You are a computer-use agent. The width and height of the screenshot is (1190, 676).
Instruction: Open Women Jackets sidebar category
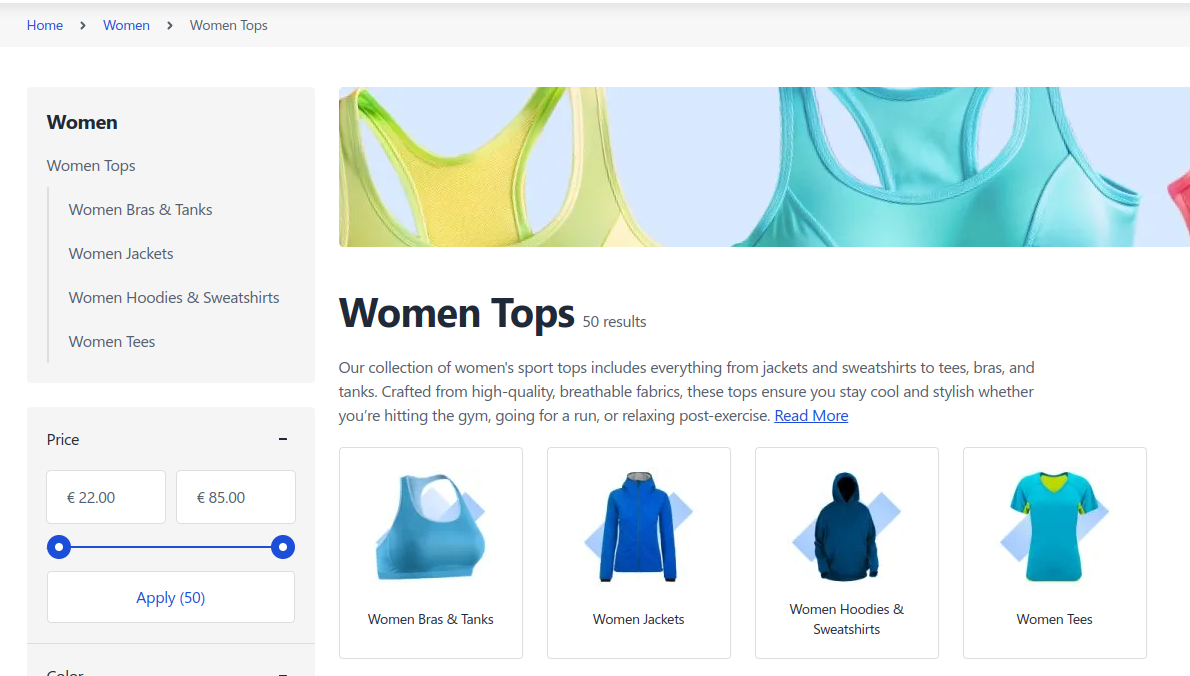pos(121,254)
